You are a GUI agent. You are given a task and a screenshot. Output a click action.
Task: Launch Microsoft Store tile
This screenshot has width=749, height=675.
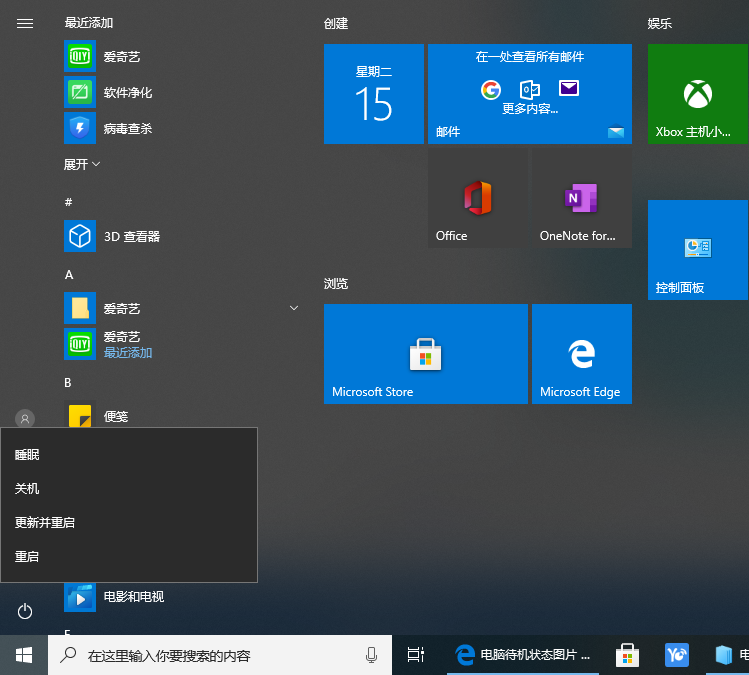pos(425,354)
